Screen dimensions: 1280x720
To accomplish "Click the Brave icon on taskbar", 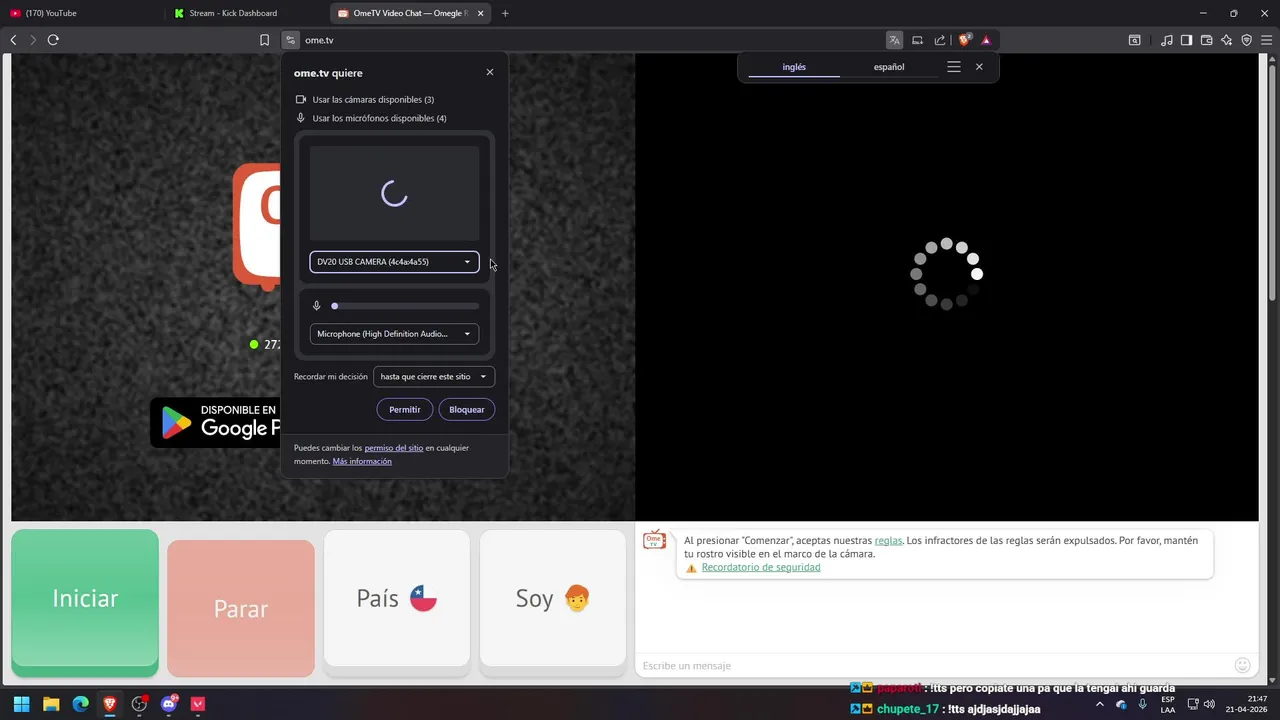I will 110,704.
